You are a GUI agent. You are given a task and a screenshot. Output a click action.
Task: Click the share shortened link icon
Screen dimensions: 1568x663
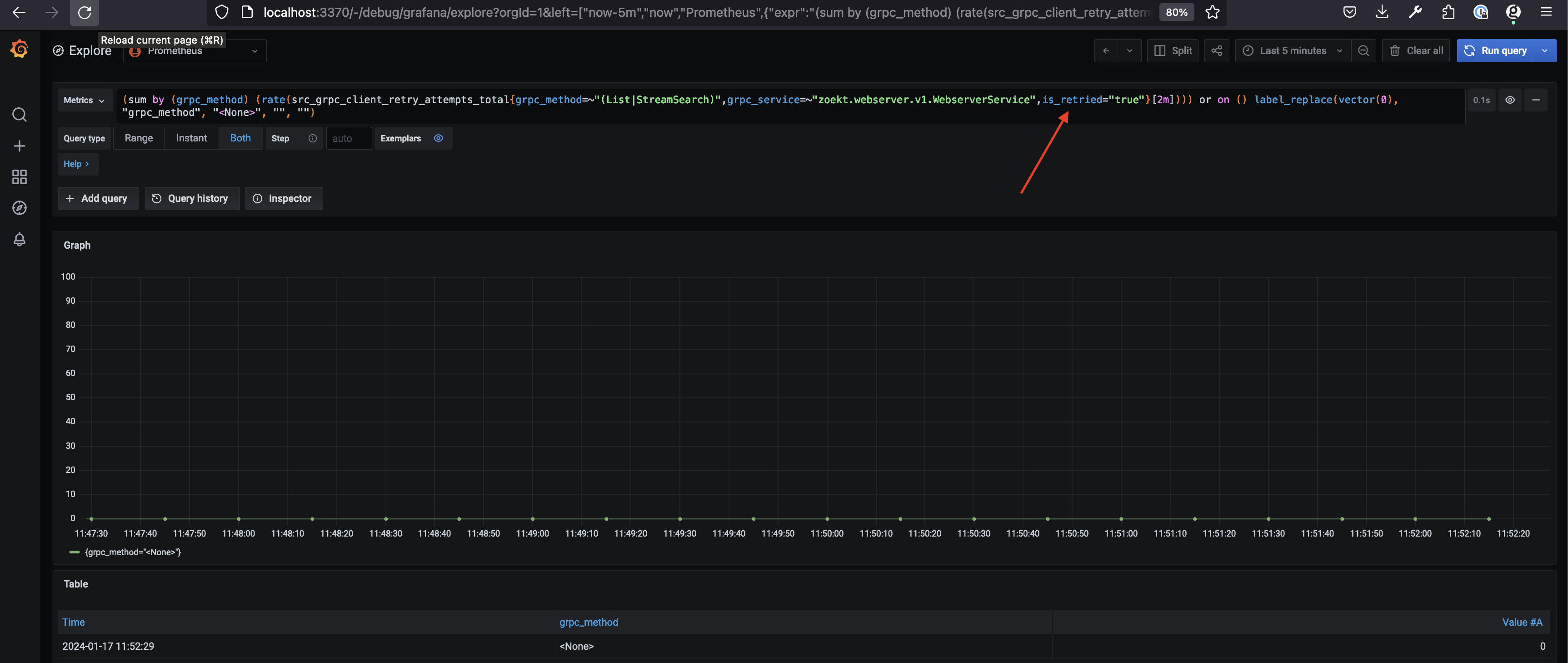(1216, 50)
